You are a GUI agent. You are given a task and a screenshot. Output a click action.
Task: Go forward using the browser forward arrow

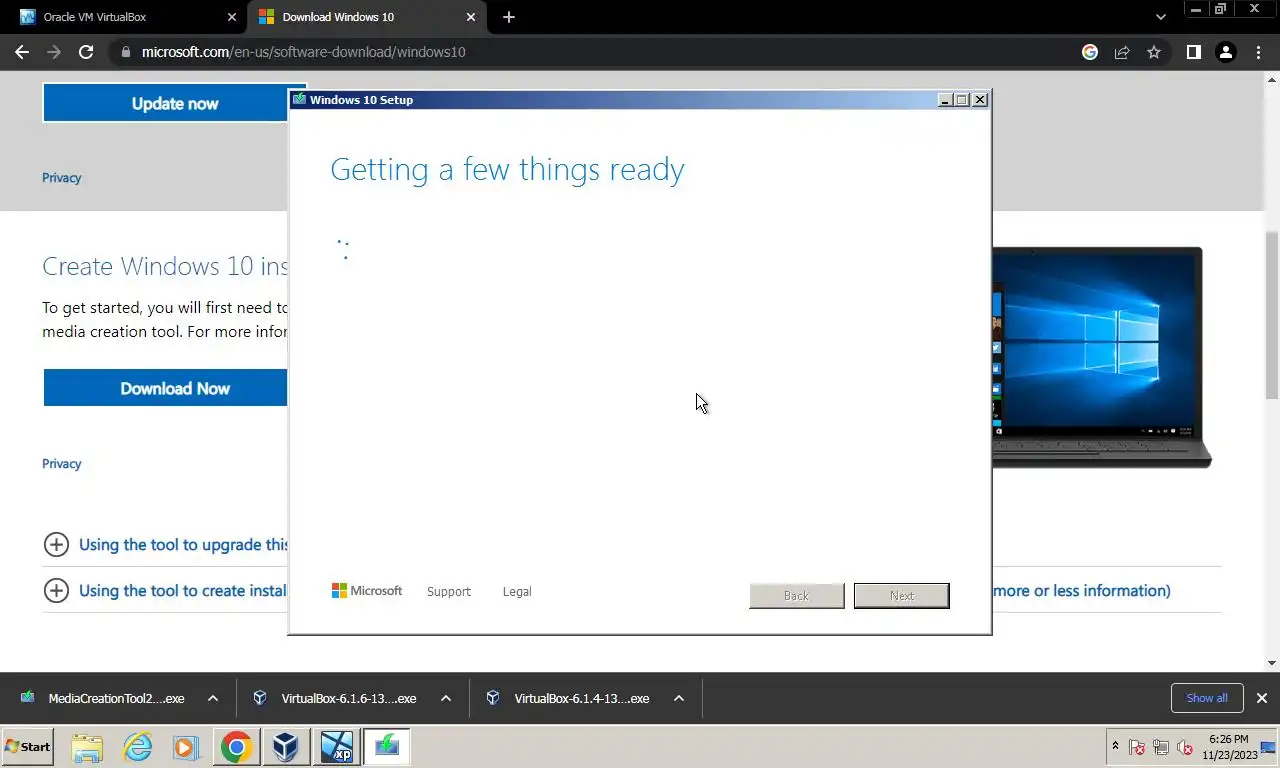(x=54, y=52)
